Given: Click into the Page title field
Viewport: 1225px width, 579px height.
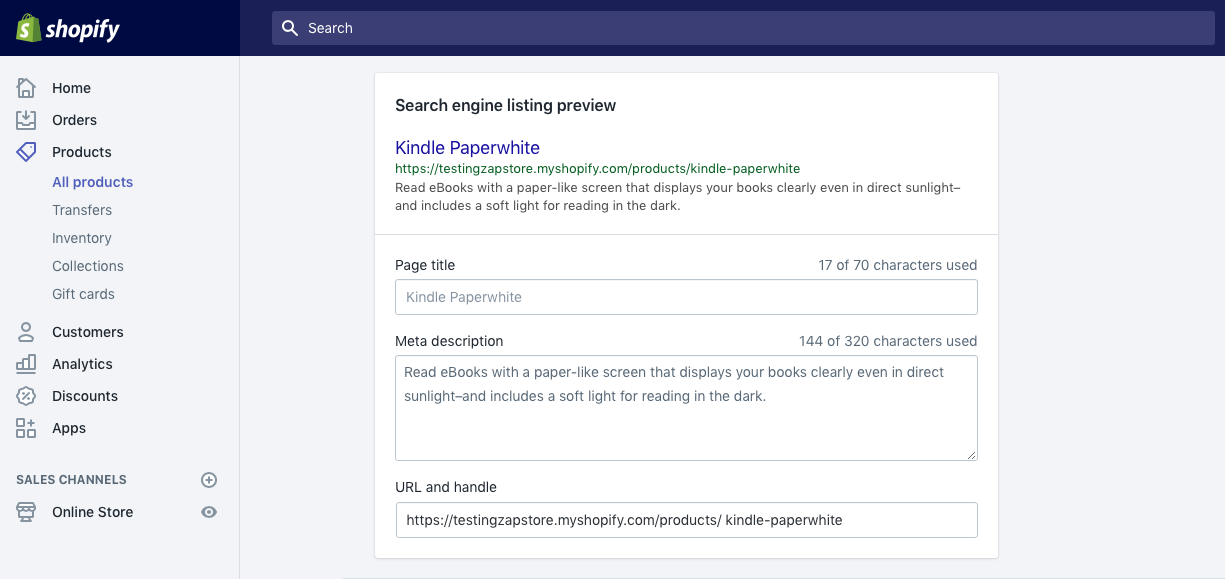Looking at the screenshot, I should (686, 297).
